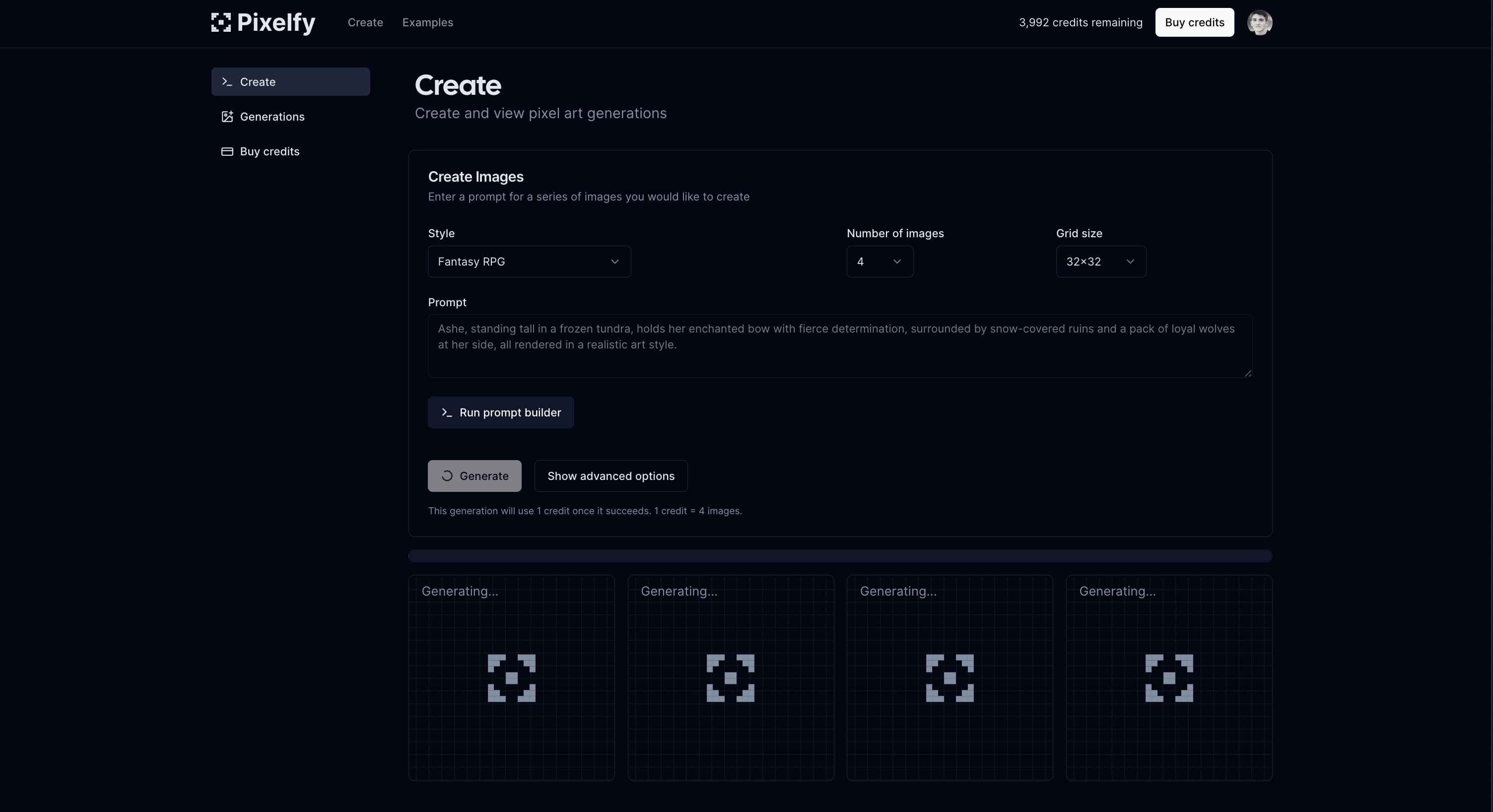Viewport: 1493px width, 812px height.
Task: Click 'Create and view pixel art generations' subtitle
Action: click(540, 113)
